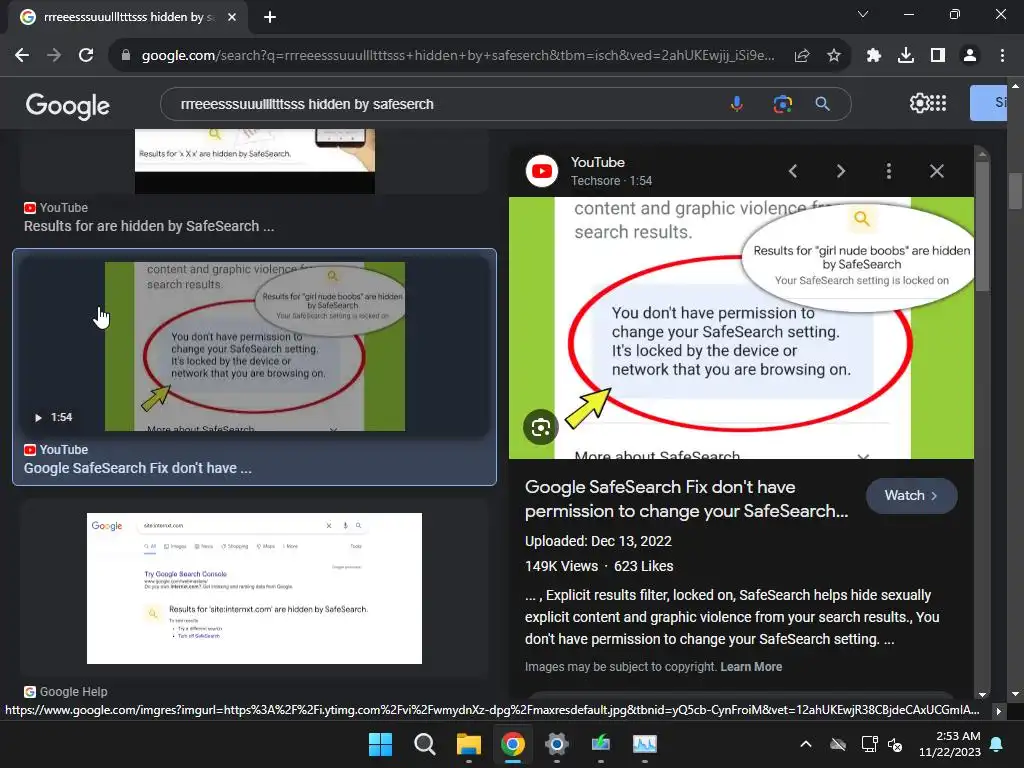
Task: Open File Explorer from the taskbar
Action: pyautogui.click(x=468, y=744)
